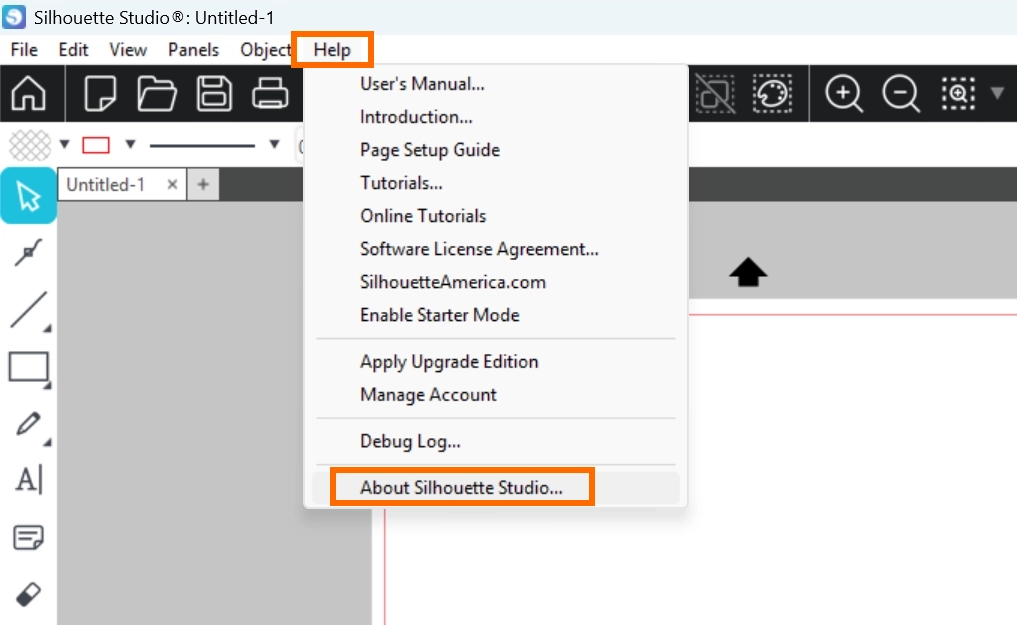
Task: Create a new document with toolbar icon
Action: pyautogui.click(x=100, y=94)
